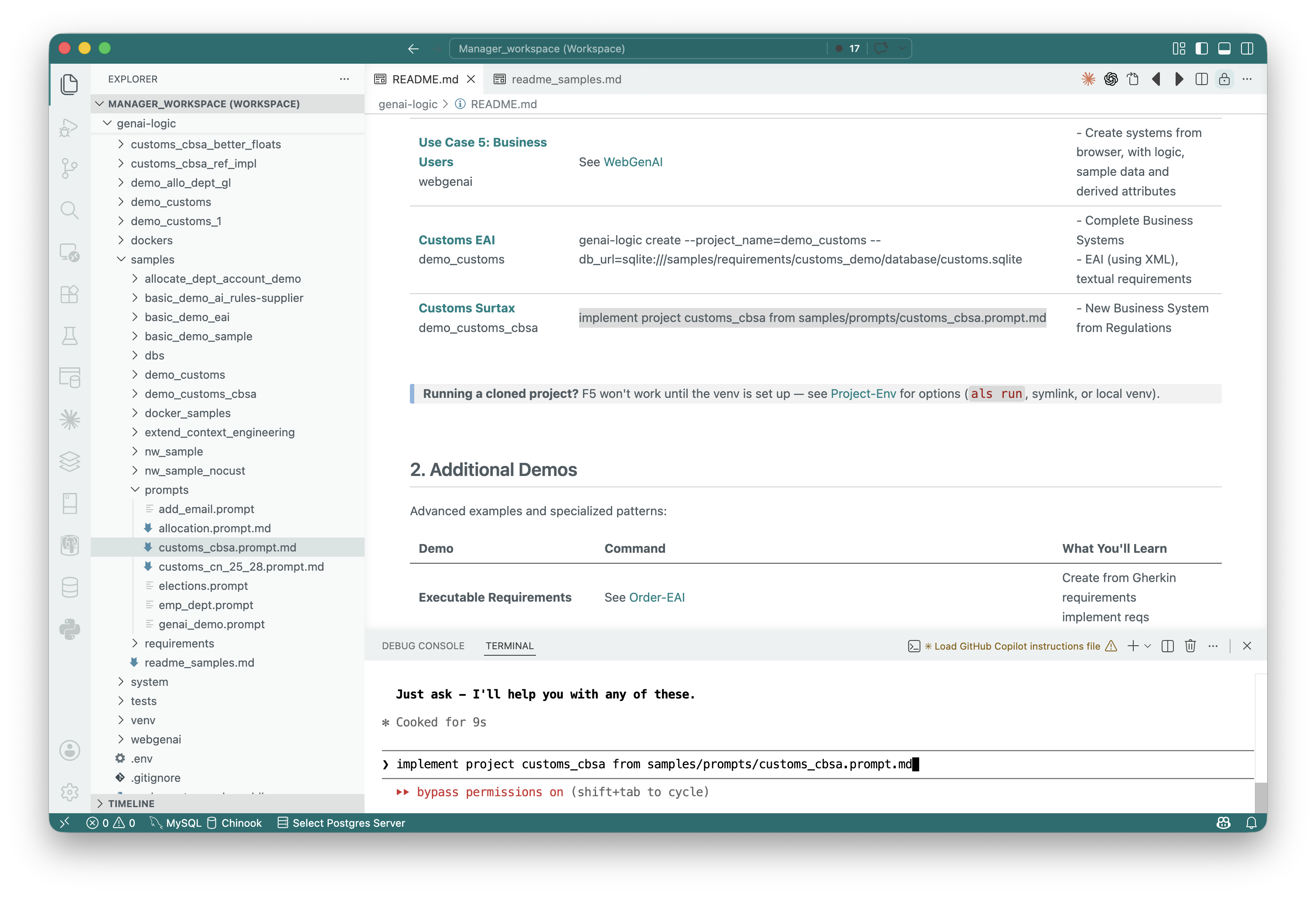
Task: Open the editor More Actions ellipsis
Action: (x=1246, y=79)
